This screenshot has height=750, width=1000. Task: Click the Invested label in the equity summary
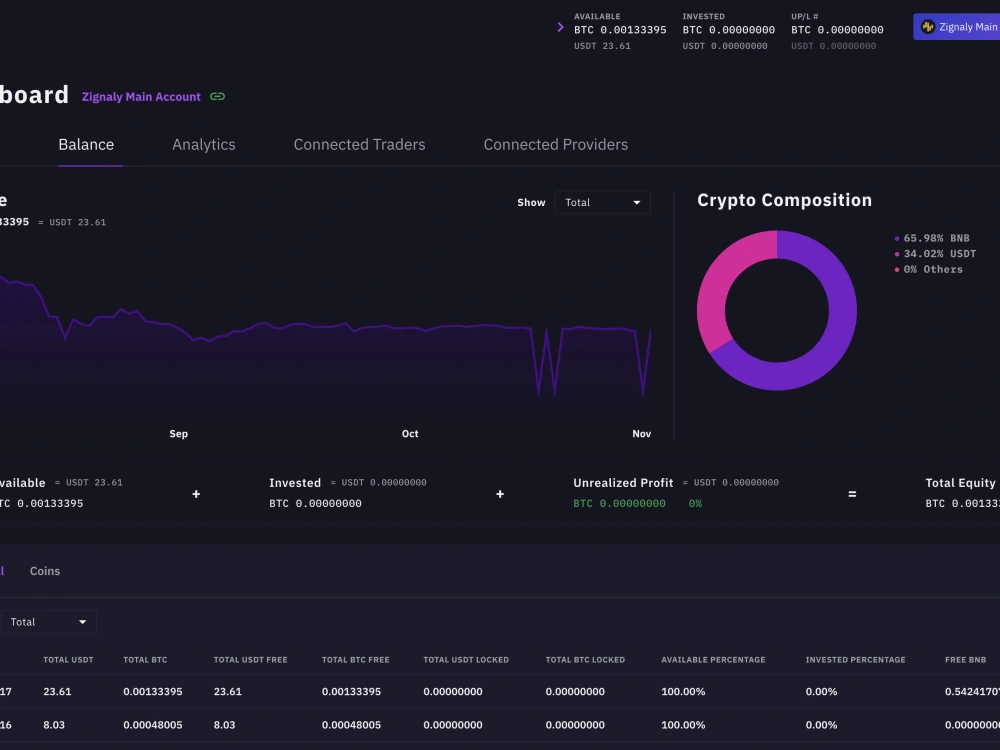[295, 483]
